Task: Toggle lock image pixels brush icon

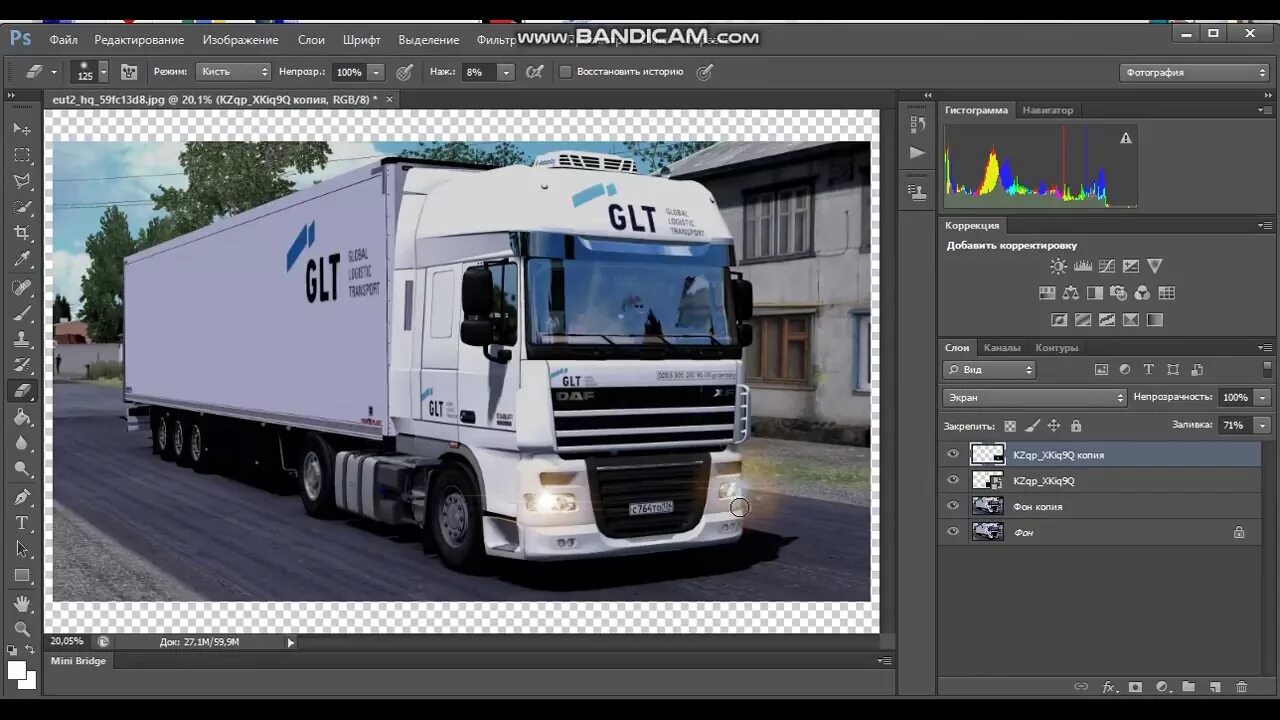Action: pyautogui.click(x=1032, y=426)
